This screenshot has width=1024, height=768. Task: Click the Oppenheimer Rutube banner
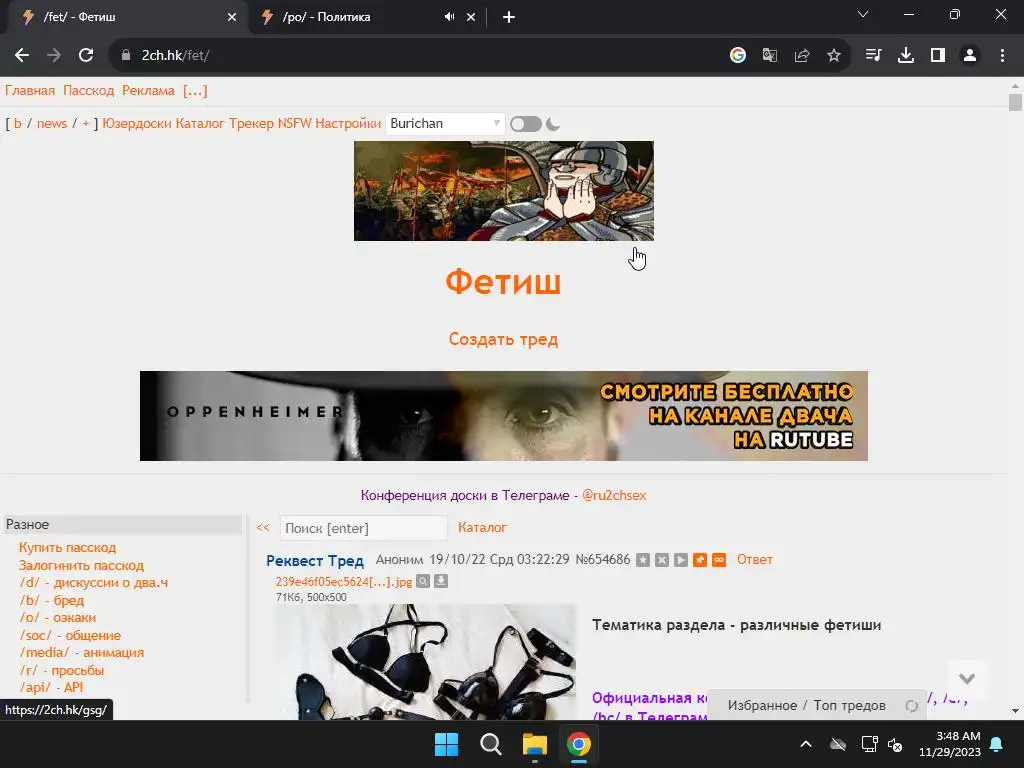point(504,416)
